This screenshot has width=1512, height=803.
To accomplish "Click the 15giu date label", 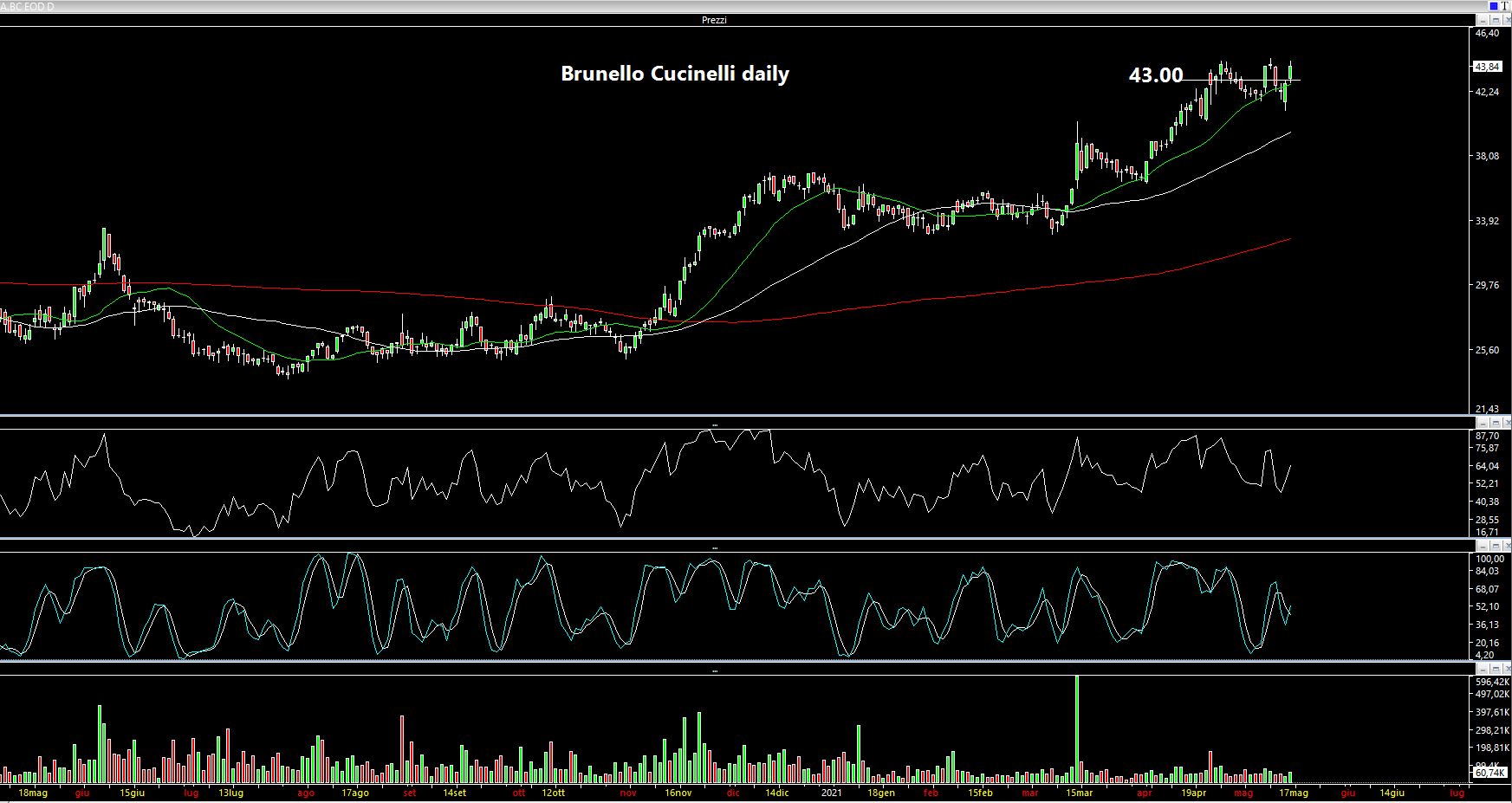I will pos(132,793).
